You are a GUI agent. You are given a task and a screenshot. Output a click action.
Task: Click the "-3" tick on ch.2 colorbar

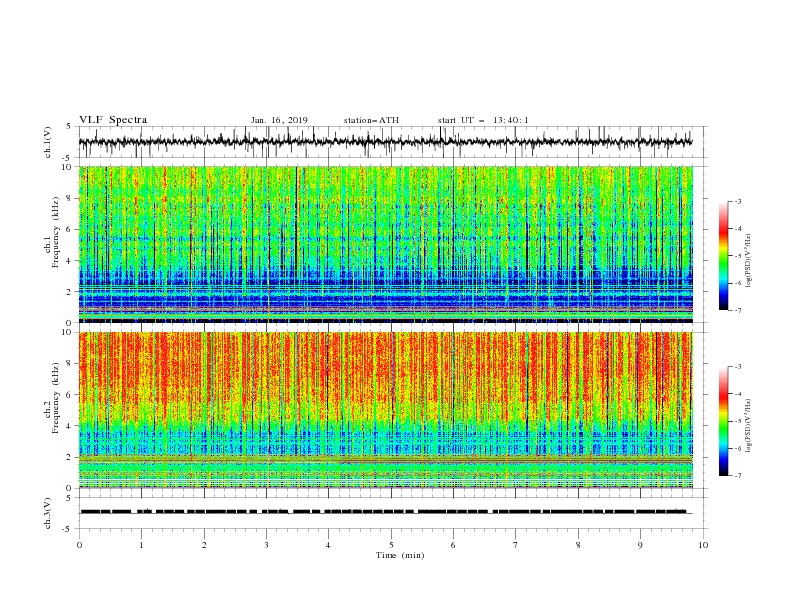737,367
